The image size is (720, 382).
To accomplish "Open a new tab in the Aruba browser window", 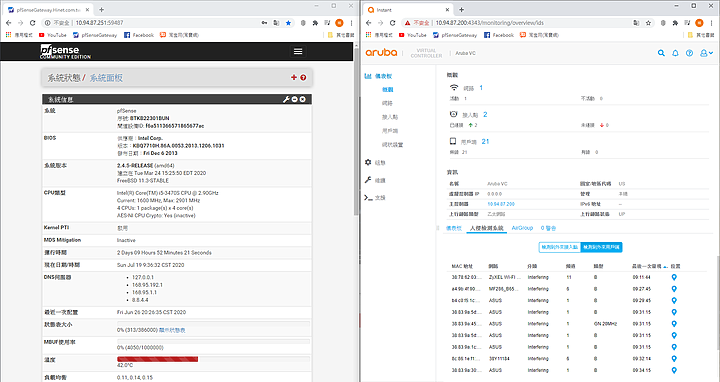I will coord(461,10).
